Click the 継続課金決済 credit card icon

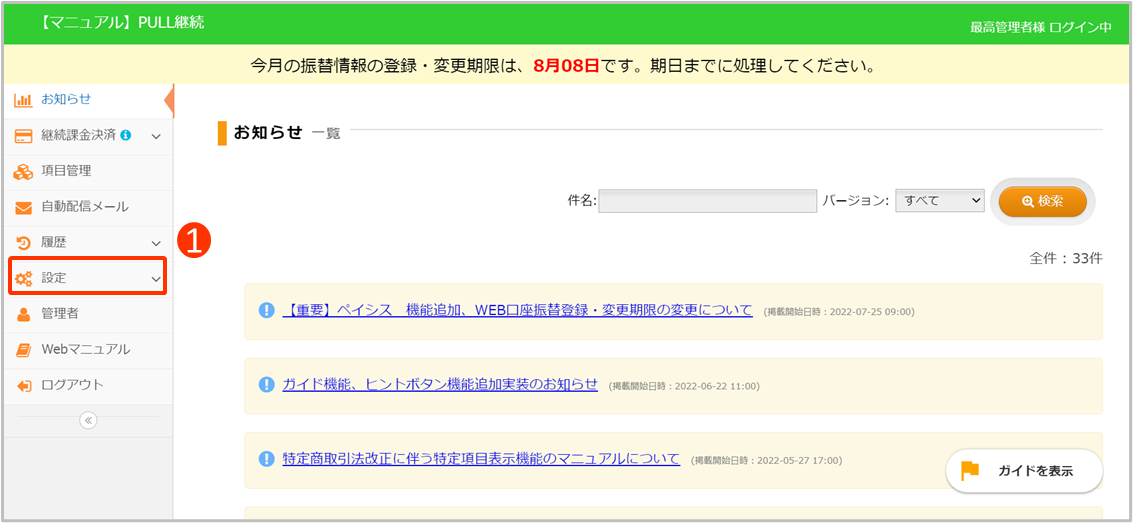click(23, 136)
